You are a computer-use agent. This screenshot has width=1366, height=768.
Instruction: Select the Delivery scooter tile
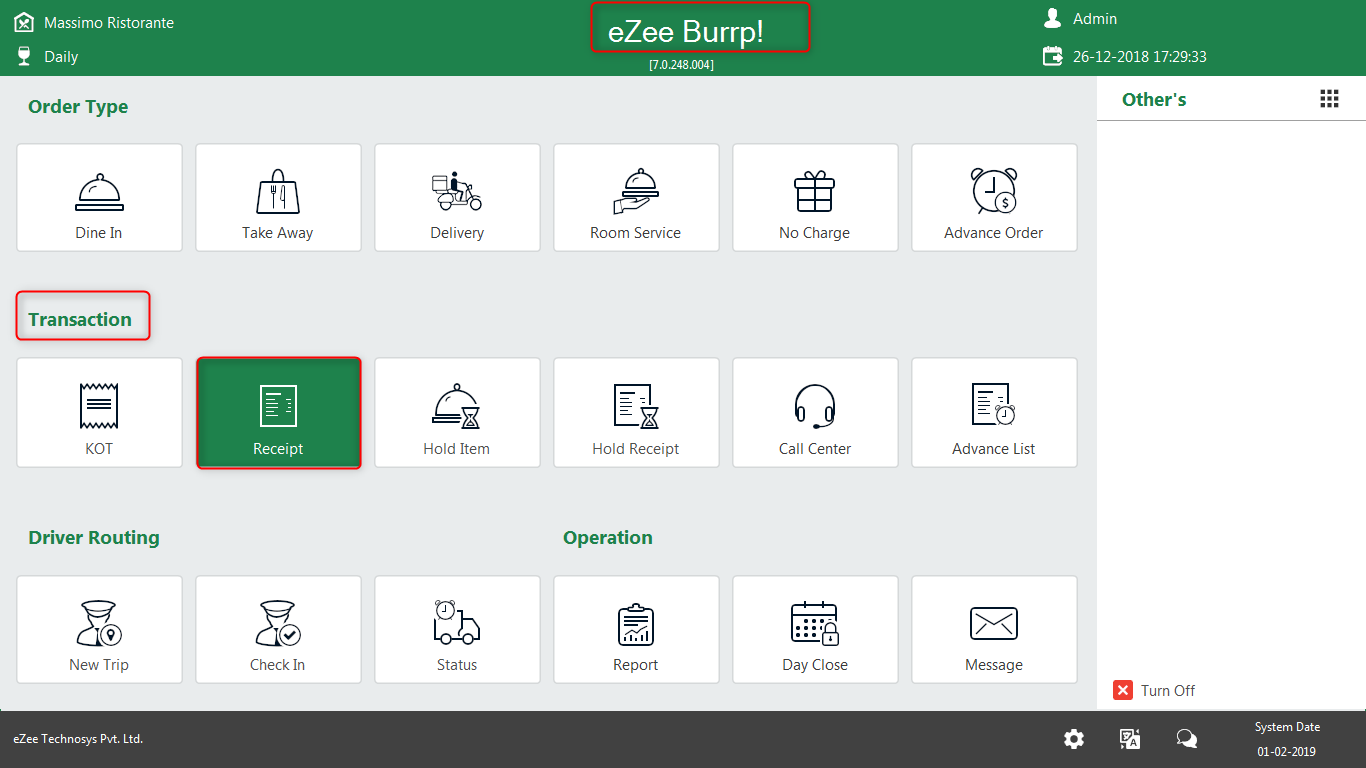point(457,197)
